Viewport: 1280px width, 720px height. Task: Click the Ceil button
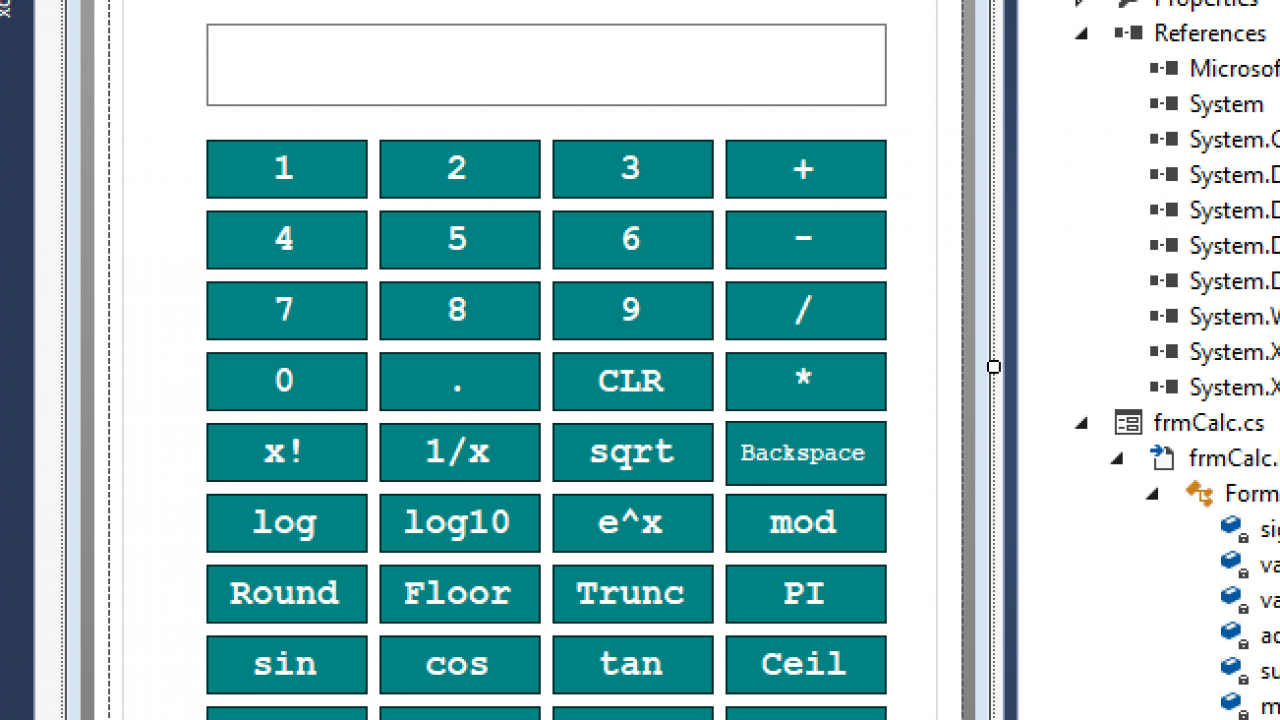click(x=806, y=666)
